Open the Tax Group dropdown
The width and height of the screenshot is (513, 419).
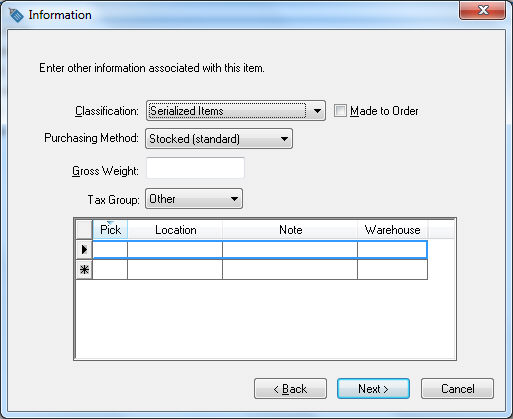pyautogui.click(x=194, y=199)
